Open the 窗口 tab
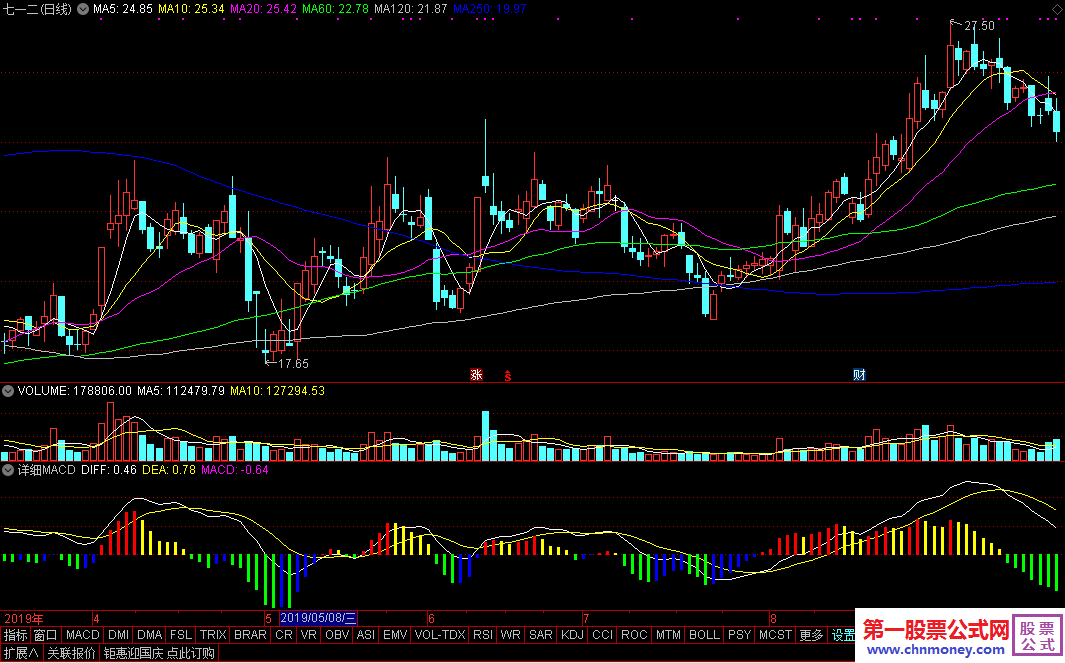This screenshot has width=1065, height=663. click(46, 635)
